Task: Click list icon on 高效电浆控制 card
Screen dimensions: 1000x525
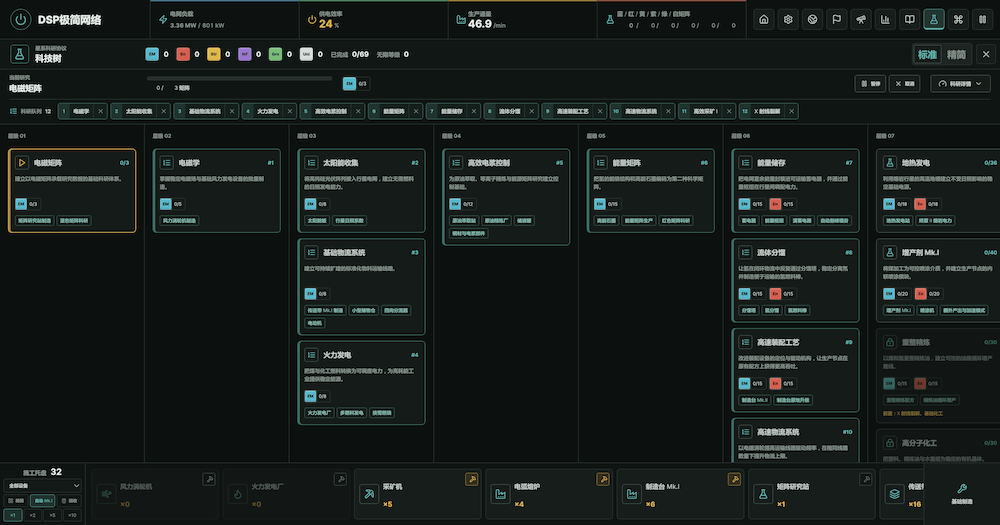Action: tap(455, 163)
